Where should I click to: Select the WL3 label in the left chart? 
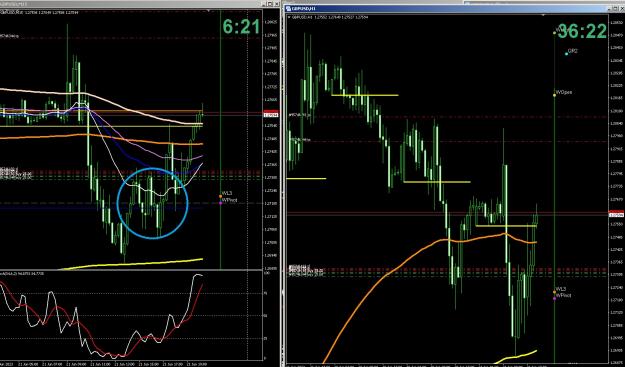point(227,193)
